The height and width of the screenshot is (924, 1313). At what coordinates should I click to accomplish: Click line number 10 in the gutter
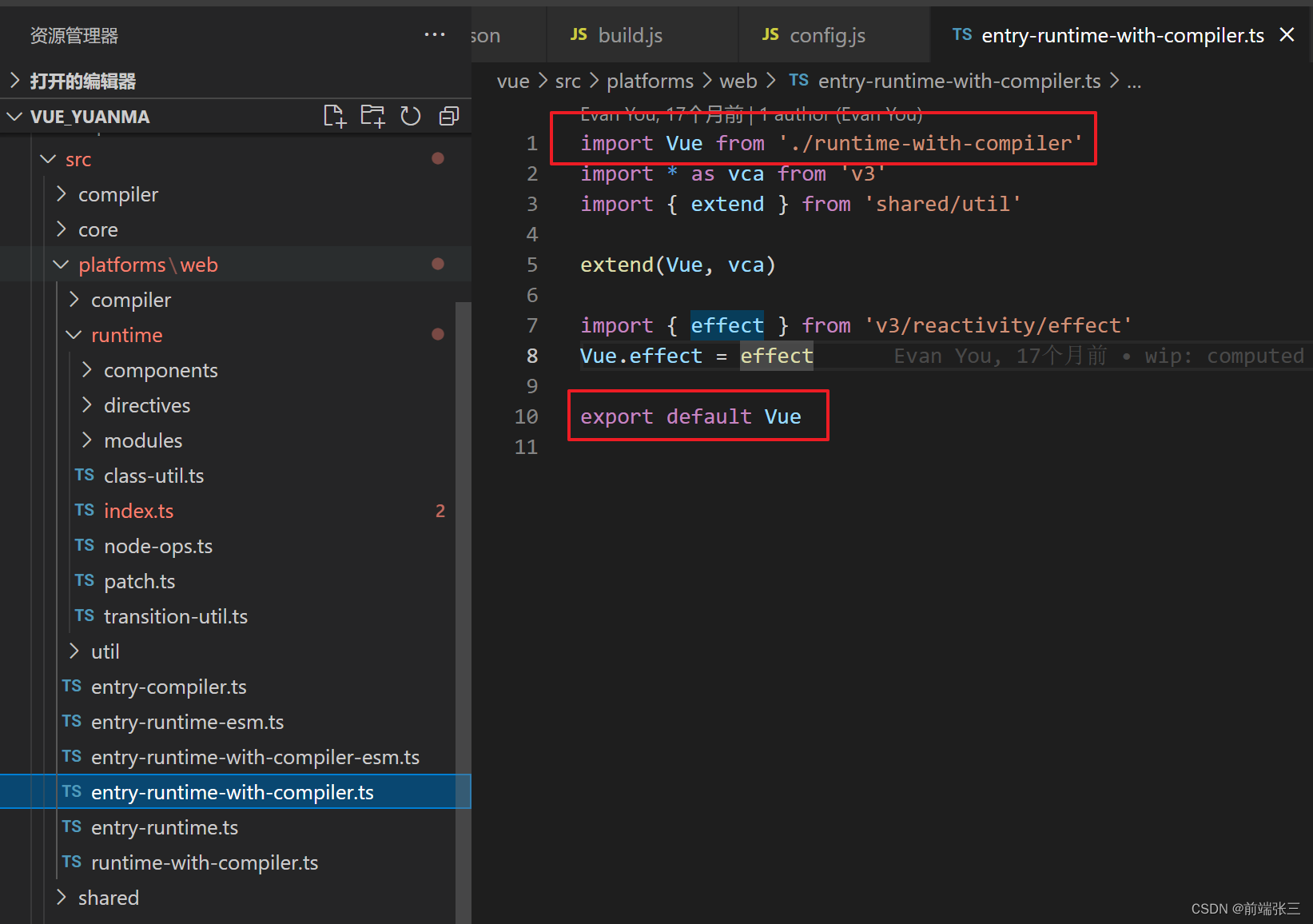tap(526, 416)
